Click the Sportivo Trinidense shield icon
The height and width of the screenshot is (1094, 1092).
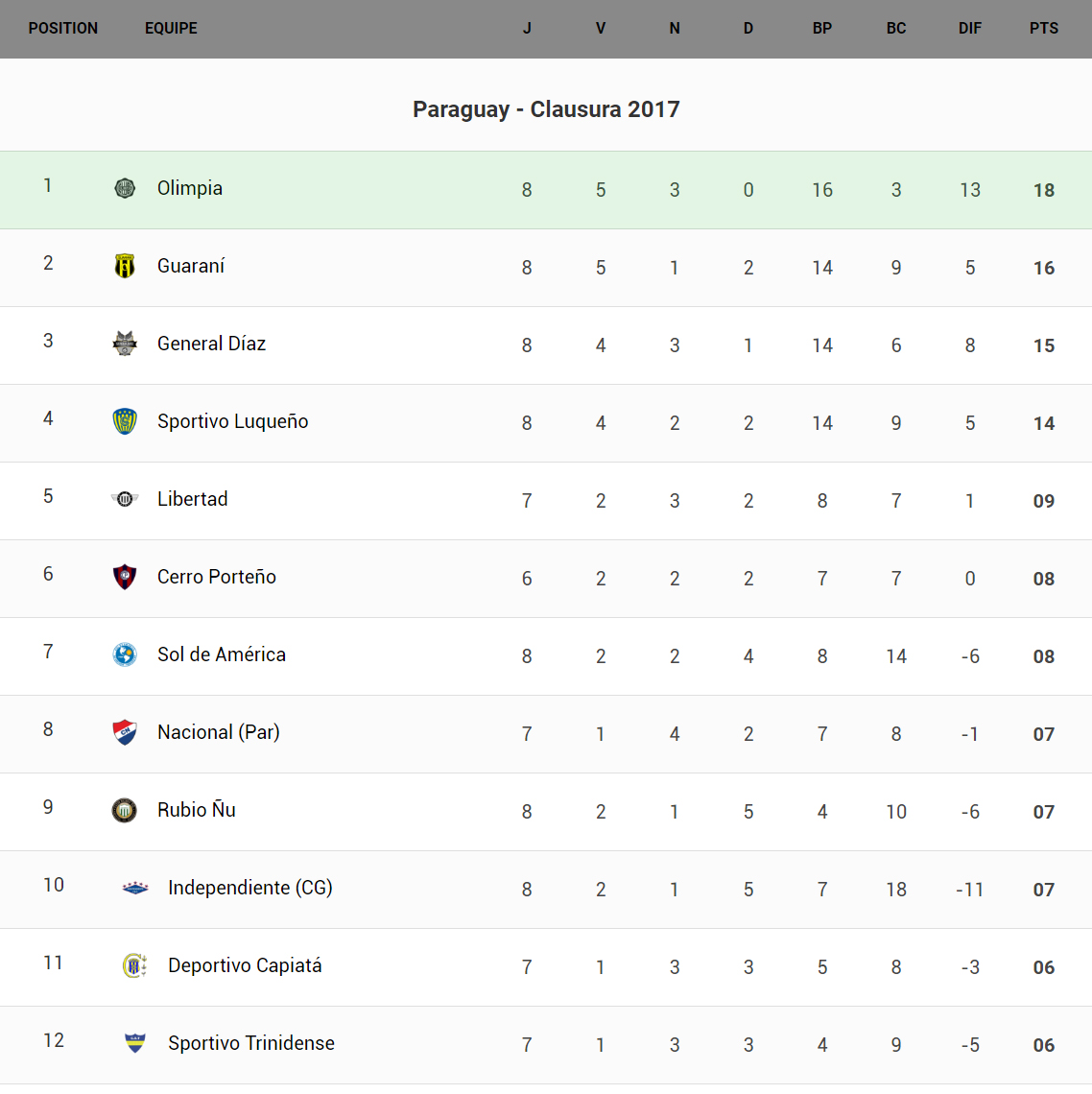135,1043
